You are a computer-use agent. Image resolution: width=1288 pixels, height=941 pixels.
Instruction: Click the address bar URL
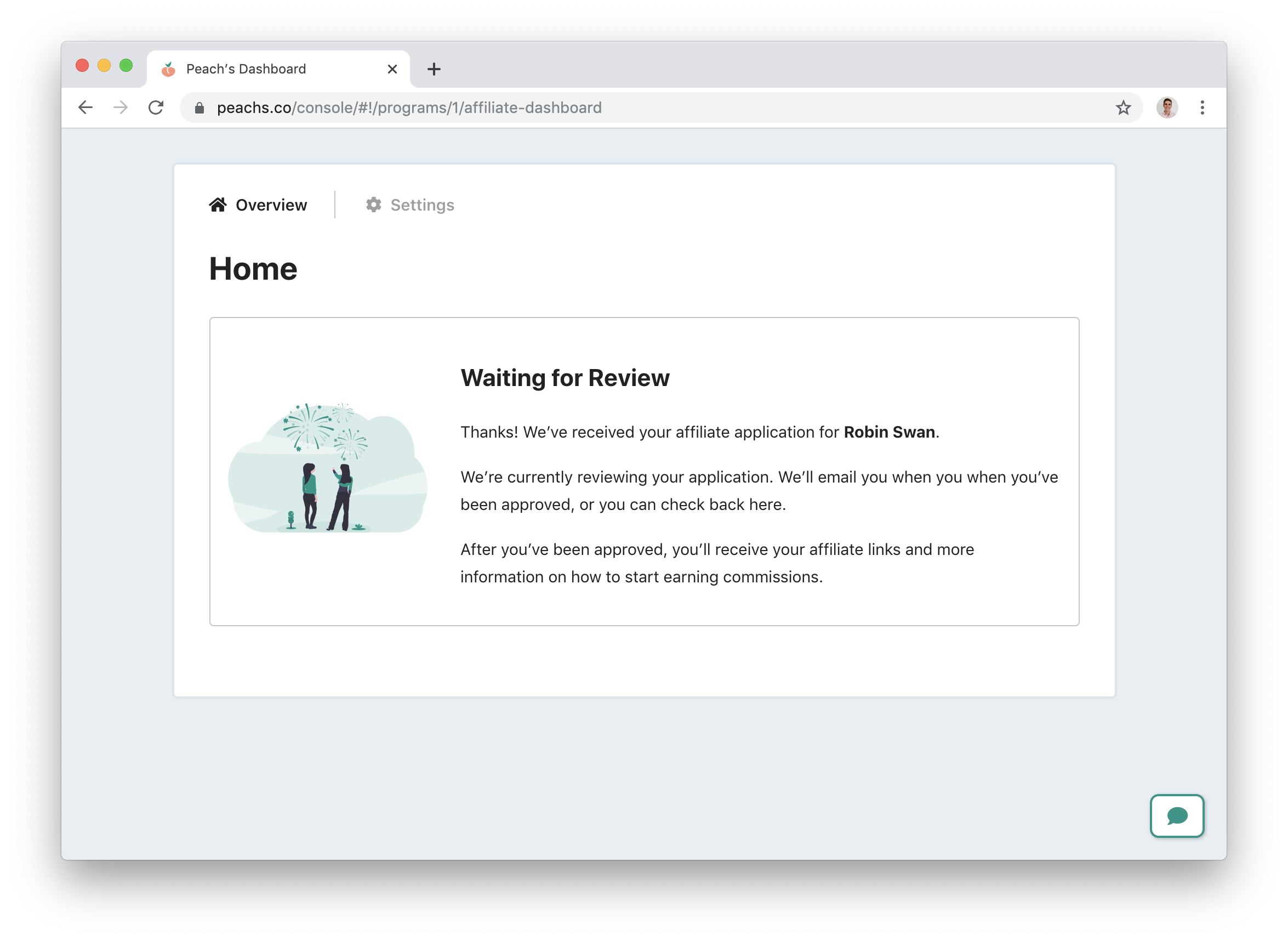click(409, 107)
